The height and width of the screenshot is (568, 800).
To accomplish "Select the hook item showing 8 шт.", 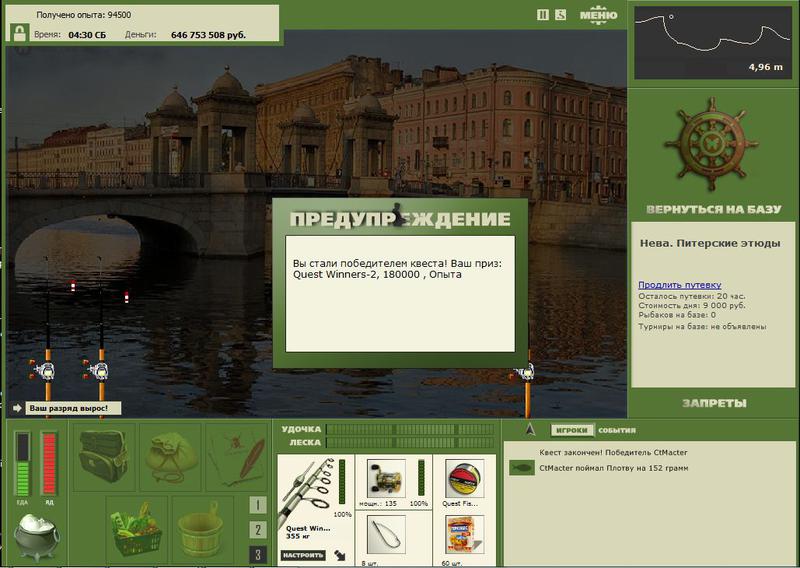I will (x=386, y=535).
